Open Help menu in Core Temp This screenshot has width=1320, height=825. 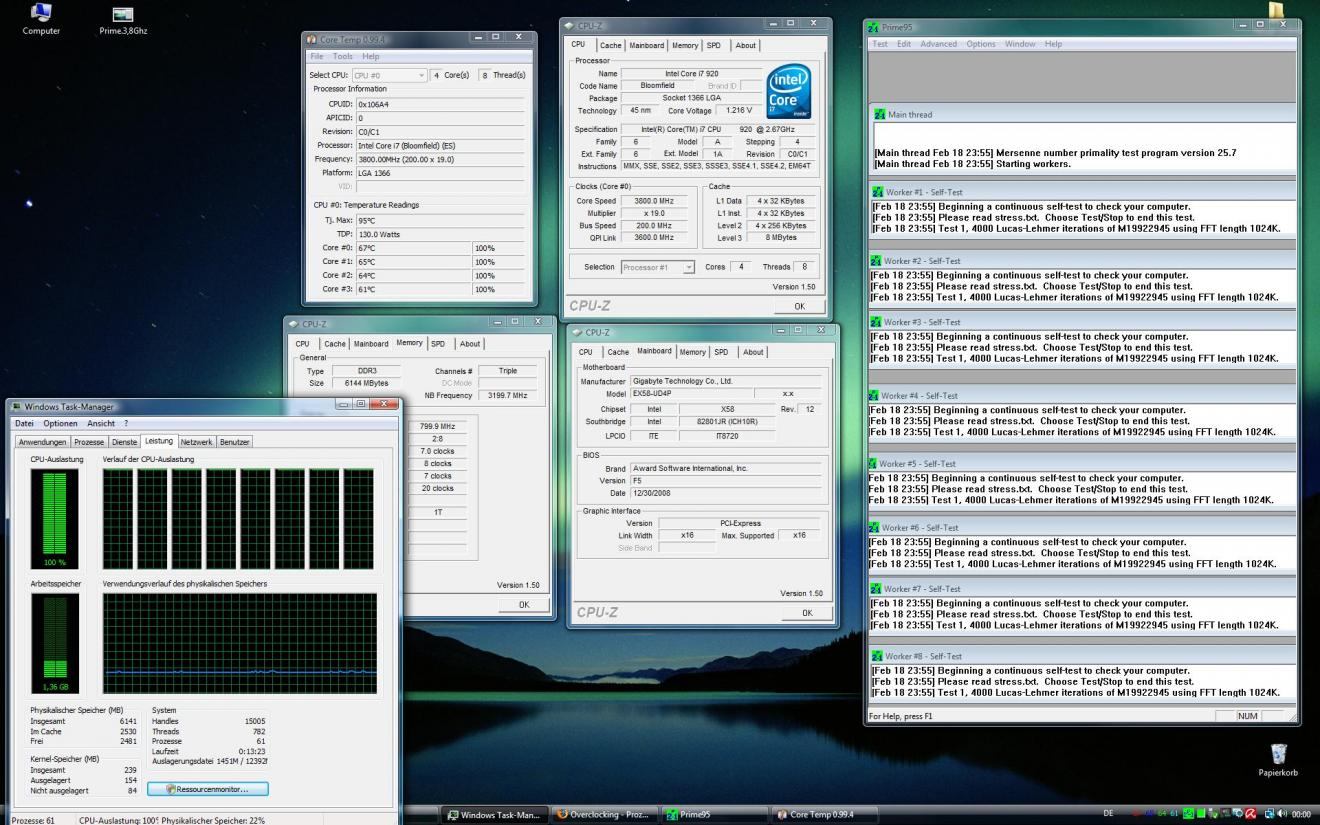tap(371, 56)
